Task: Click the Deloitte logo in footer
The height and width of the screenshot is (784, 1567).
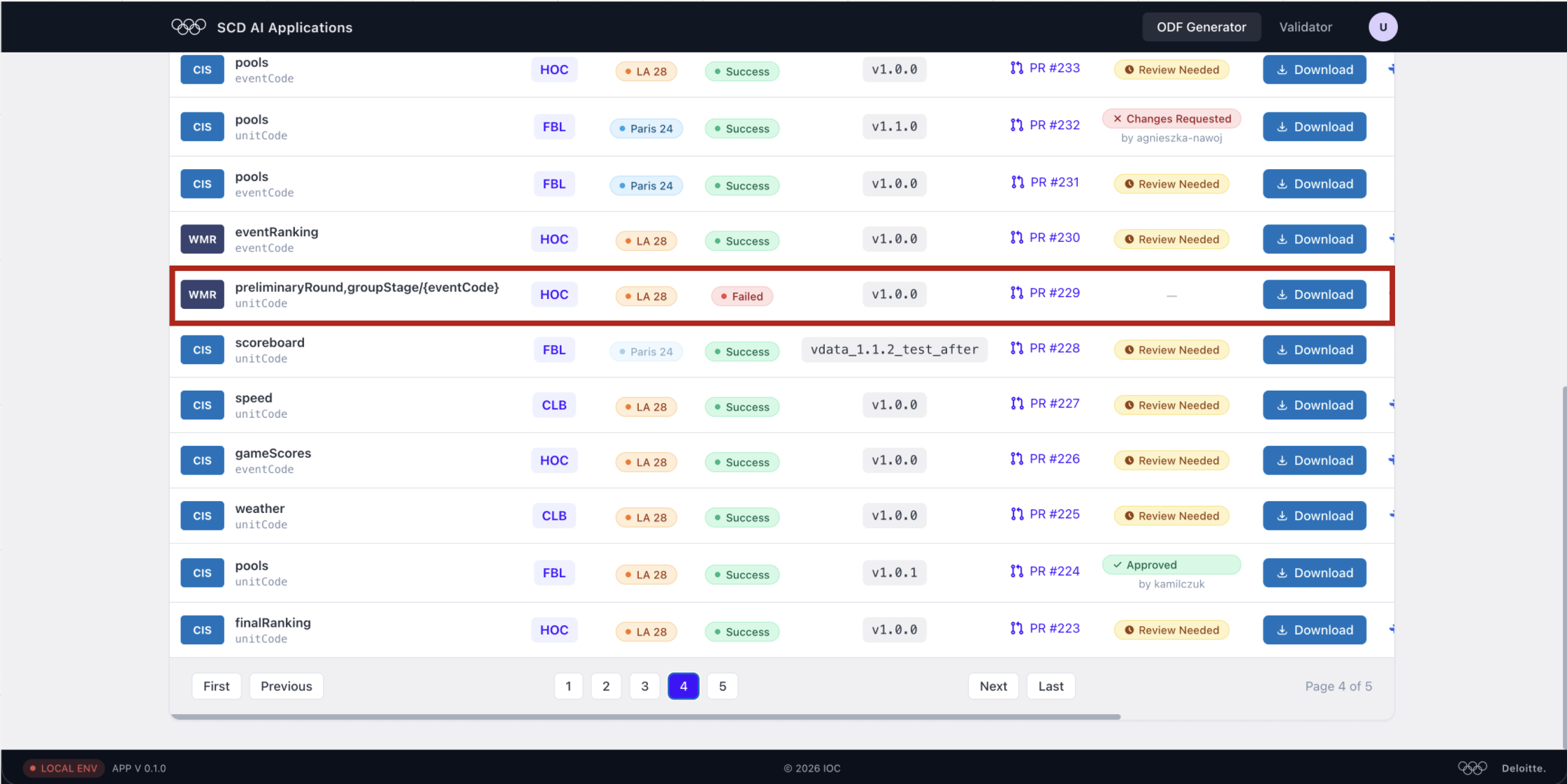Action: click(1524, 768)
